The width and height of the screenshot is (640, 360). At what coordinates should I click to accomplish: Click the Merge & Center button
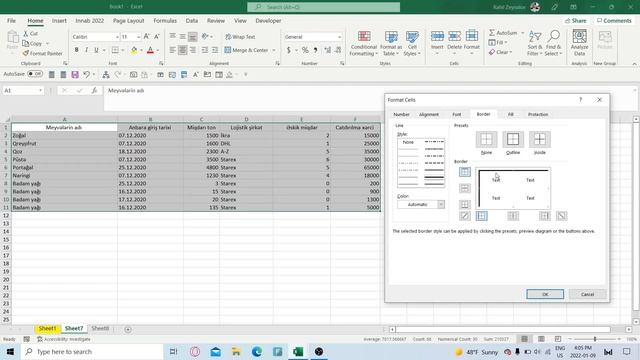[x=247, y=50]
